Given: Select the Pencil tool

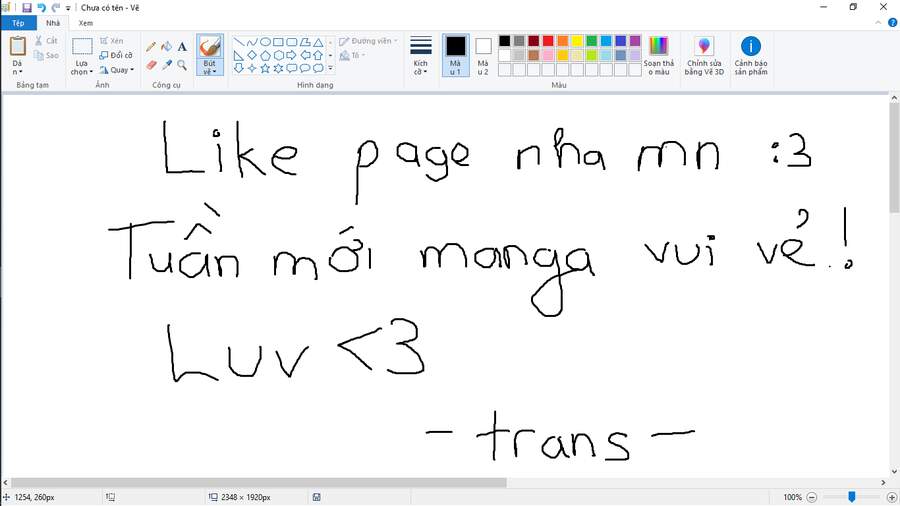Looking at the screenshot, I should click(151, 46).
